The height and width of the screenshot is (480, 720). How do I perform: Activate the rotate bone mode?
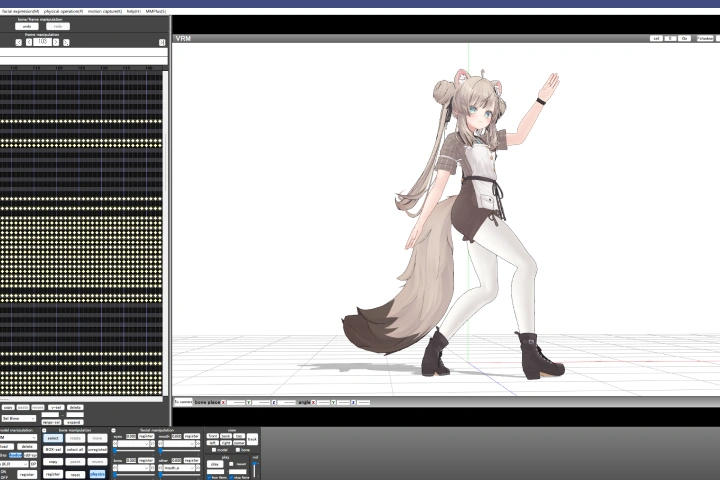tap(75, 438)
